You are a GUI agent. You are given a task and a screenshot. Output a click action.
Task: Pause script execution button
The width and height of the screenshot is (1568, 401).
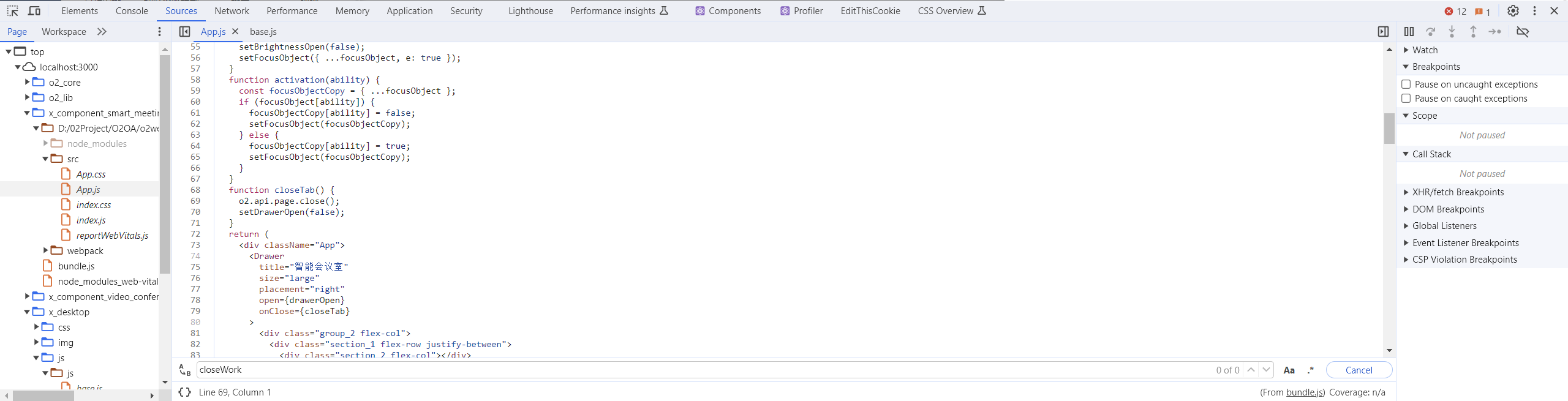click(1409, 32)
